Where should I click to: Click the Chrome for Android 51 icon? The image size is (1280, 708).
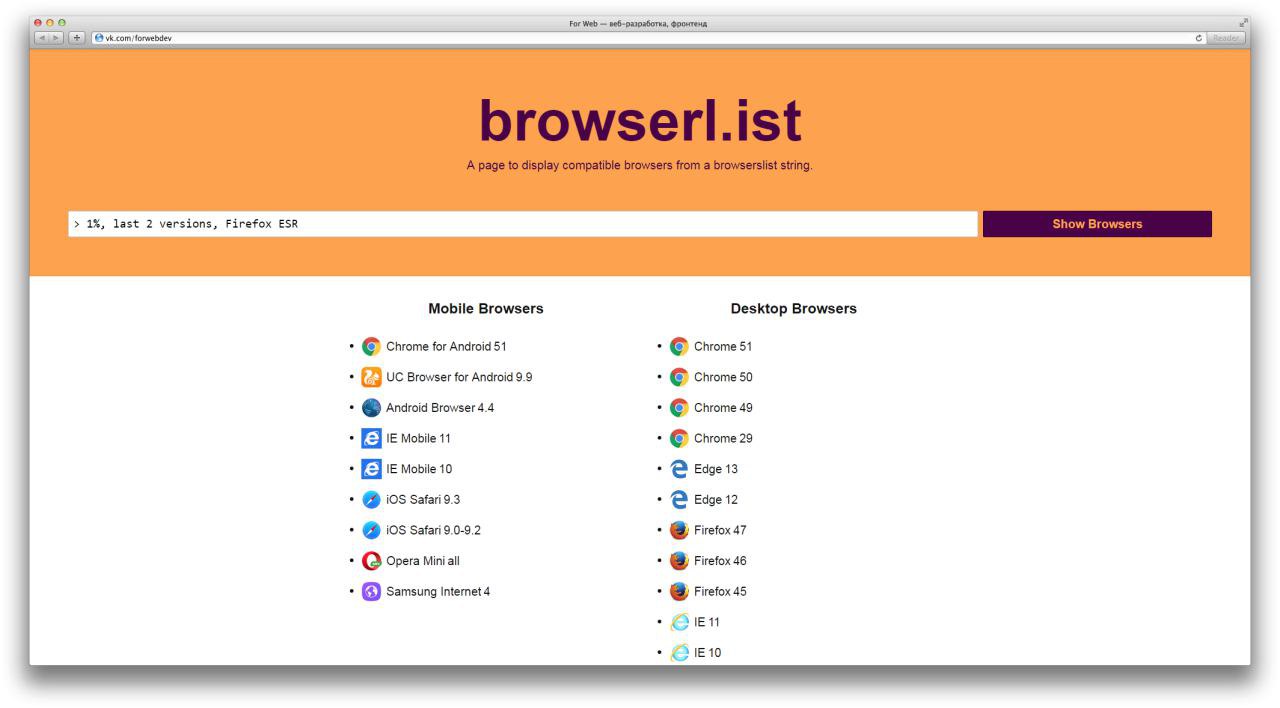(371, 347)
